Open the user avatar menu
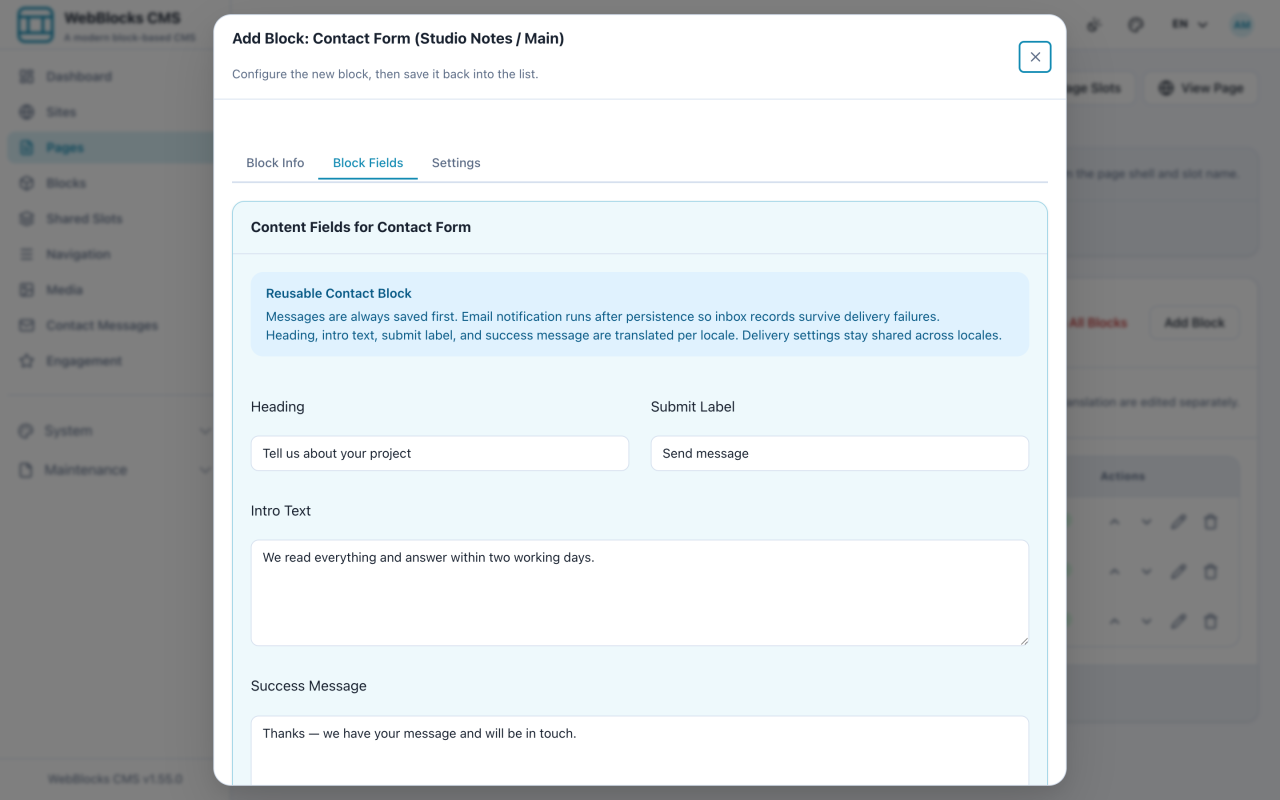This screenshot has width=1280, height=800. pos(1242,25)
